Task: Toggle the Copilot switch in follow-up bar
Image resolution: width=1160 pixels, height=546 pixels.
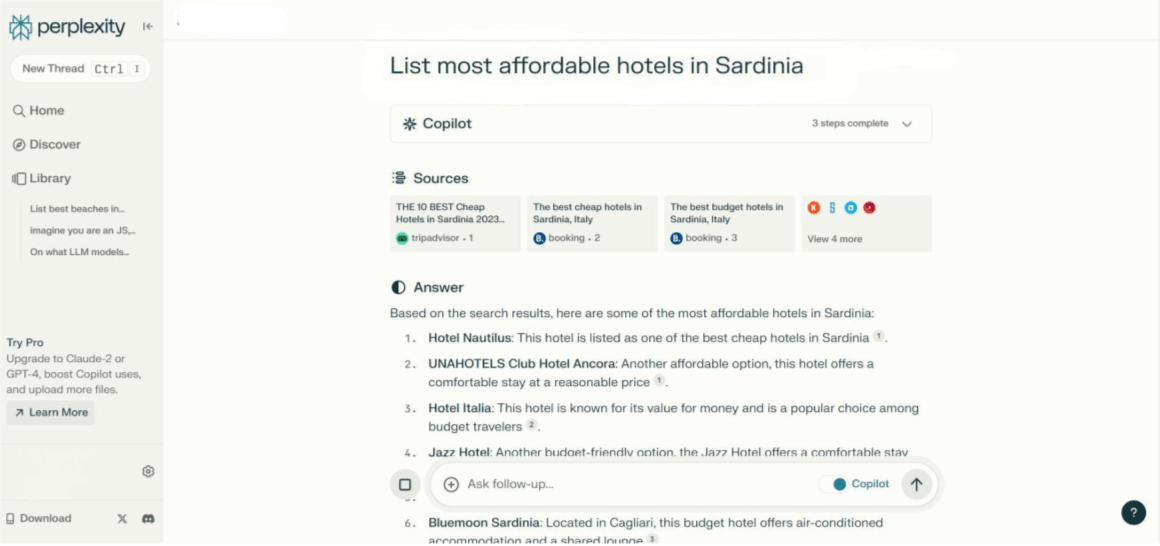Action: point(838,484)
